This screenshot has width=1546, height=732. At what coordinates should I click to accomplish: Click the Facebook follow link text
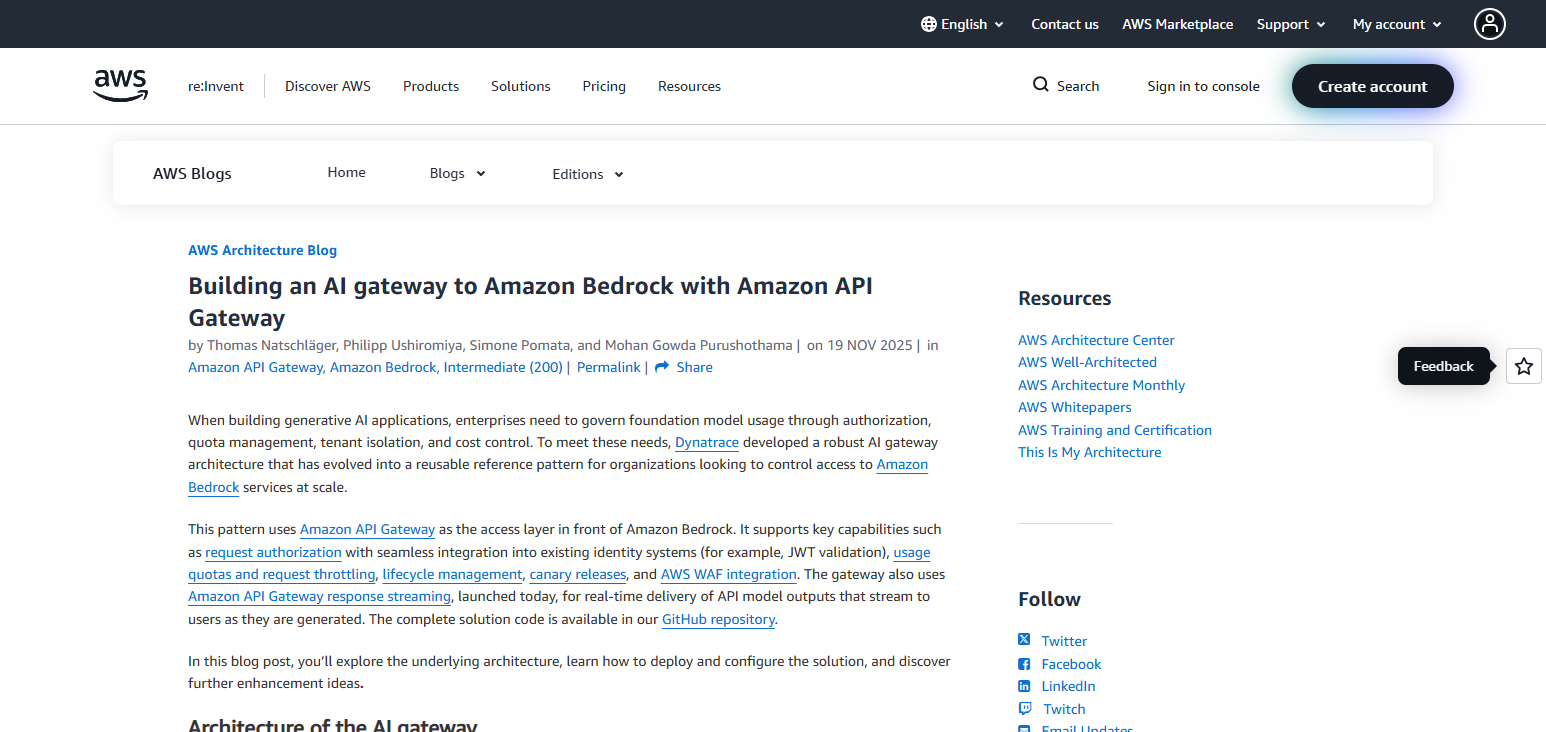1071,664
